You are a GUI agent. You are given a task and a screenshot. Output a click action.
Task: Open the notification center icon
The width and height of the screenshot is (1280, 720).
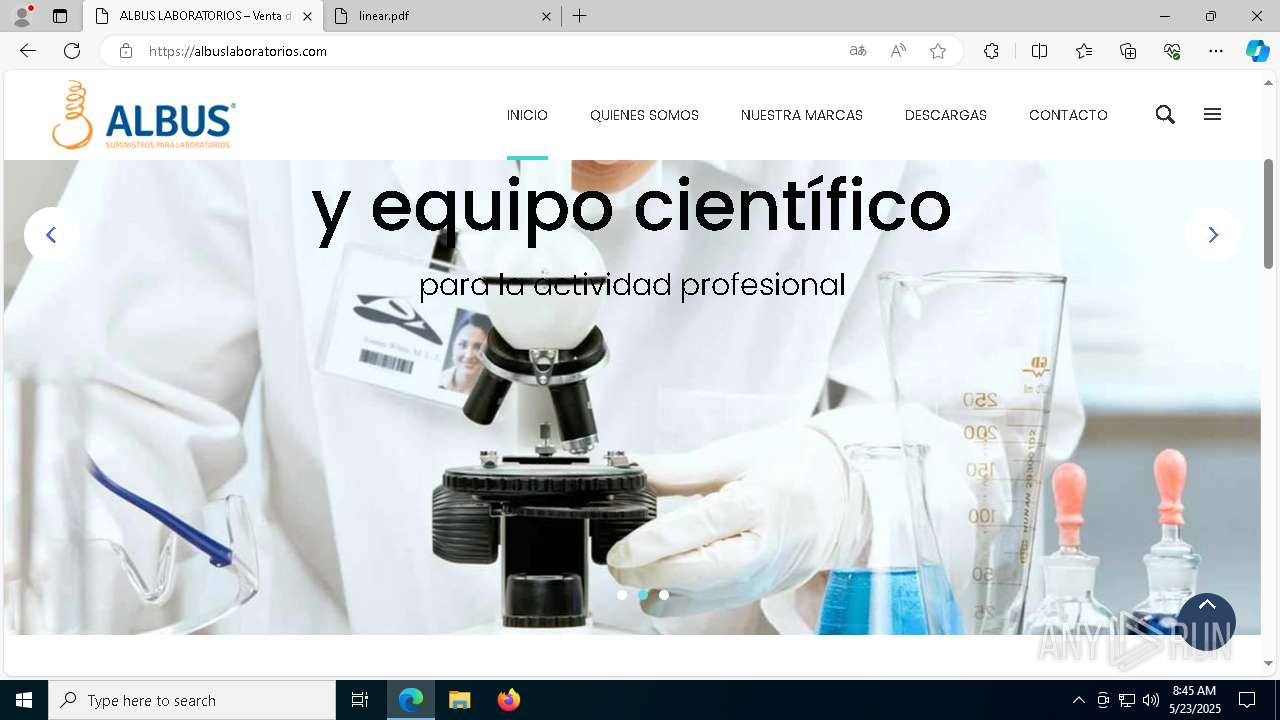(1247, 700)
